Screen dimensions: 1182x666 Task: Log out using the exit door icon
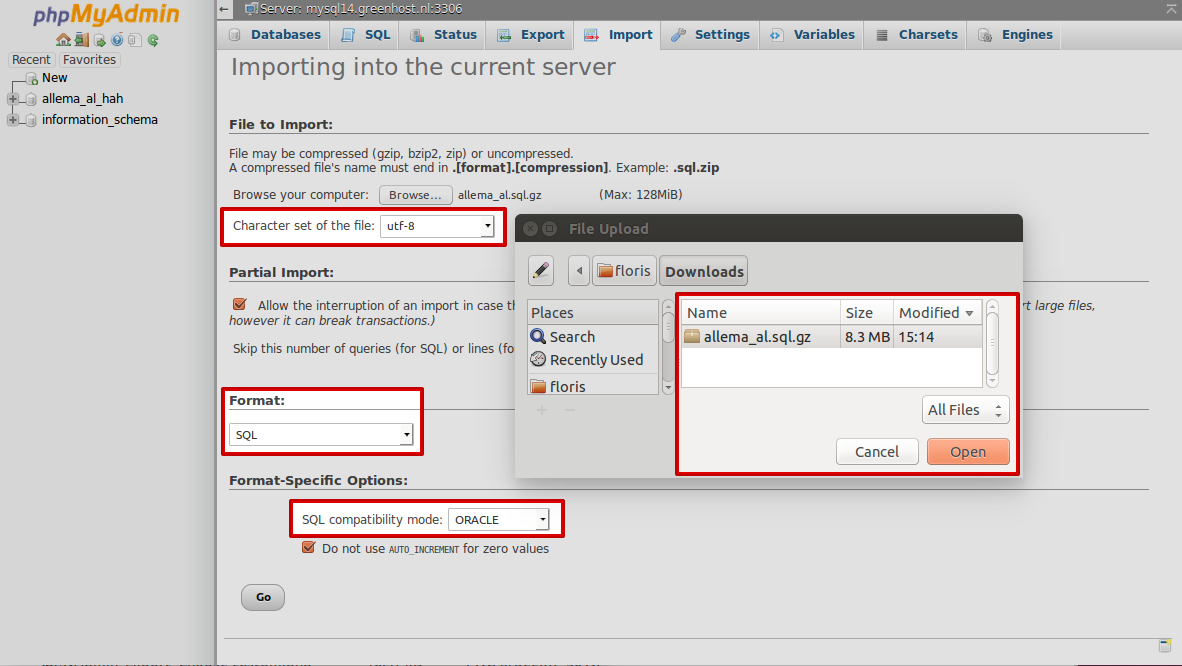81,40
